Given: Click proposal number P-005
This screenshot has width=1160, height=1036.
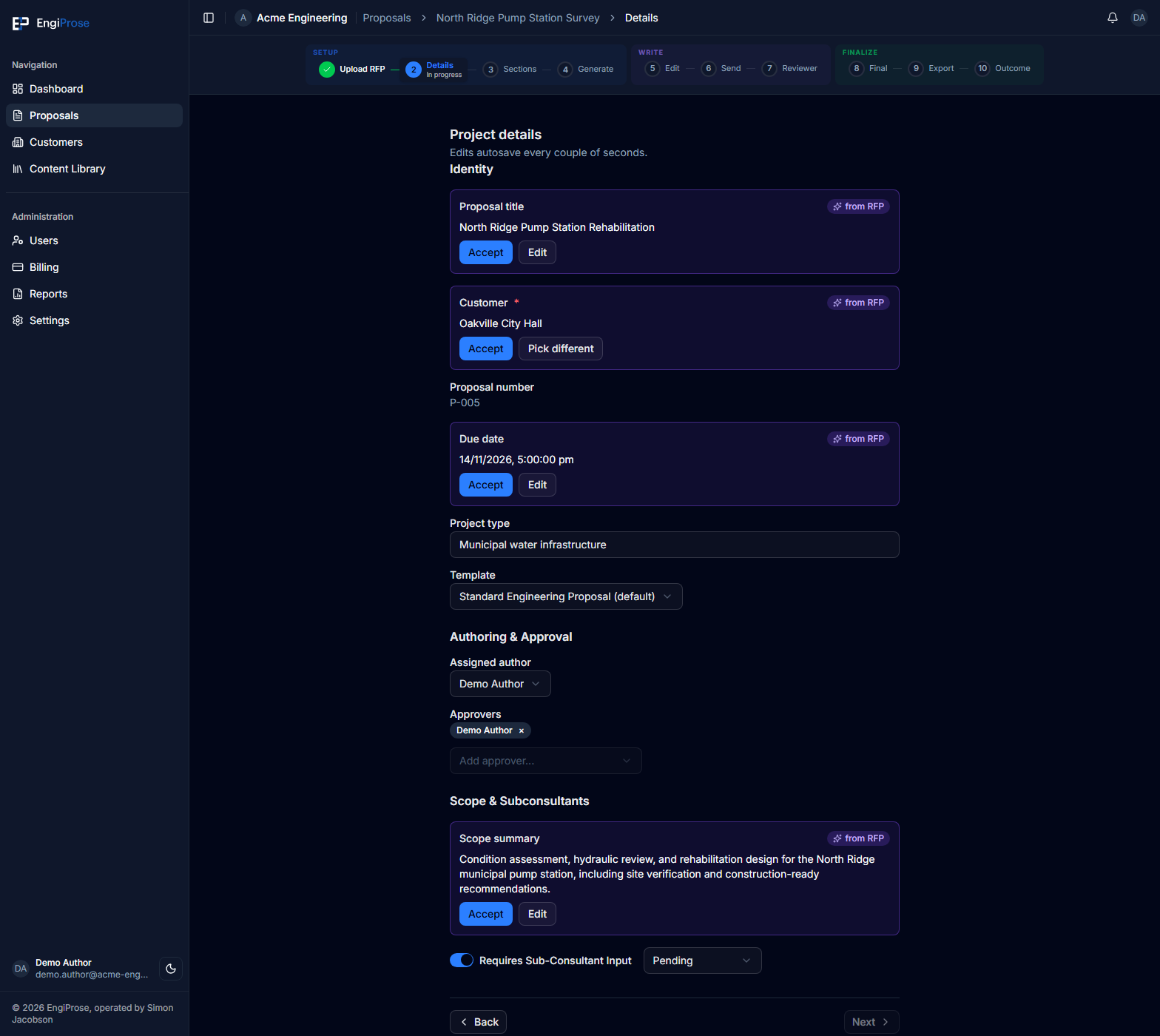Looking at the screenshot, I should pyautogui.click(x=465, y=403).
